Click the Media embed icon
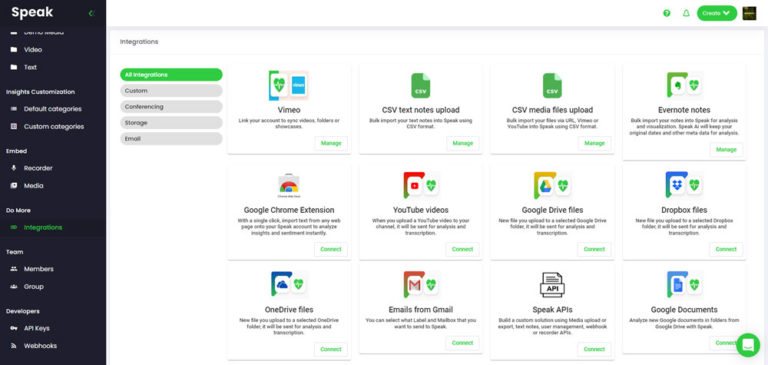The height and width of the screenshot is (365, 768). [x=14, y=186]
